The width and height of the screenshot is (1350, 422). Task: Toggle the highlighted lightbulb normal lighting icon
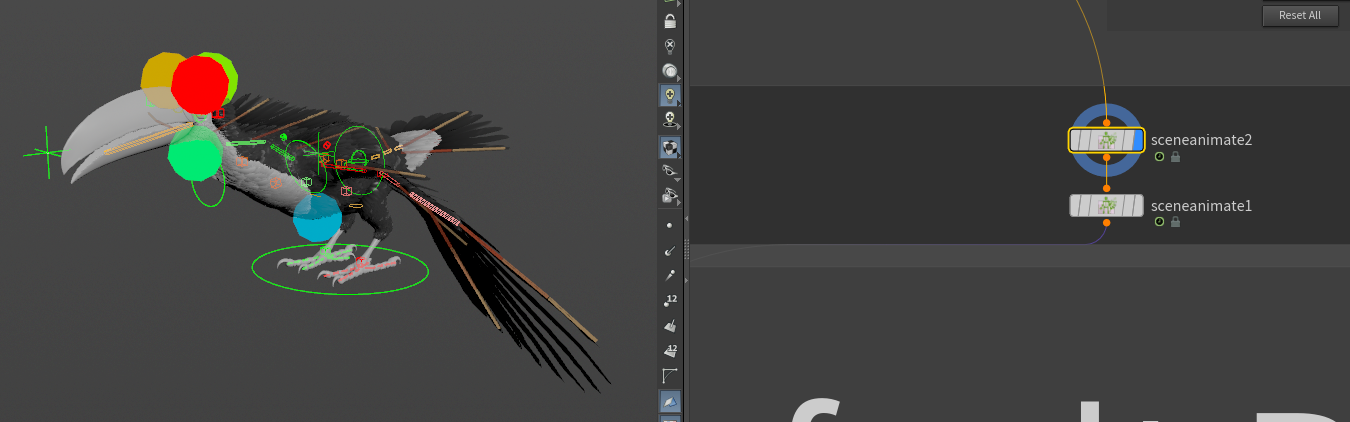670,96
